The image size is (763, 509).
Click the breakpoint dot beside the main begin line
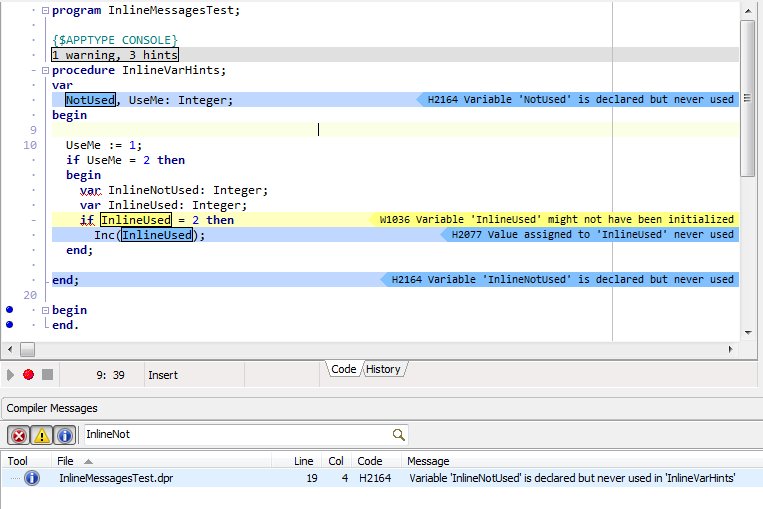coord(10,309)
